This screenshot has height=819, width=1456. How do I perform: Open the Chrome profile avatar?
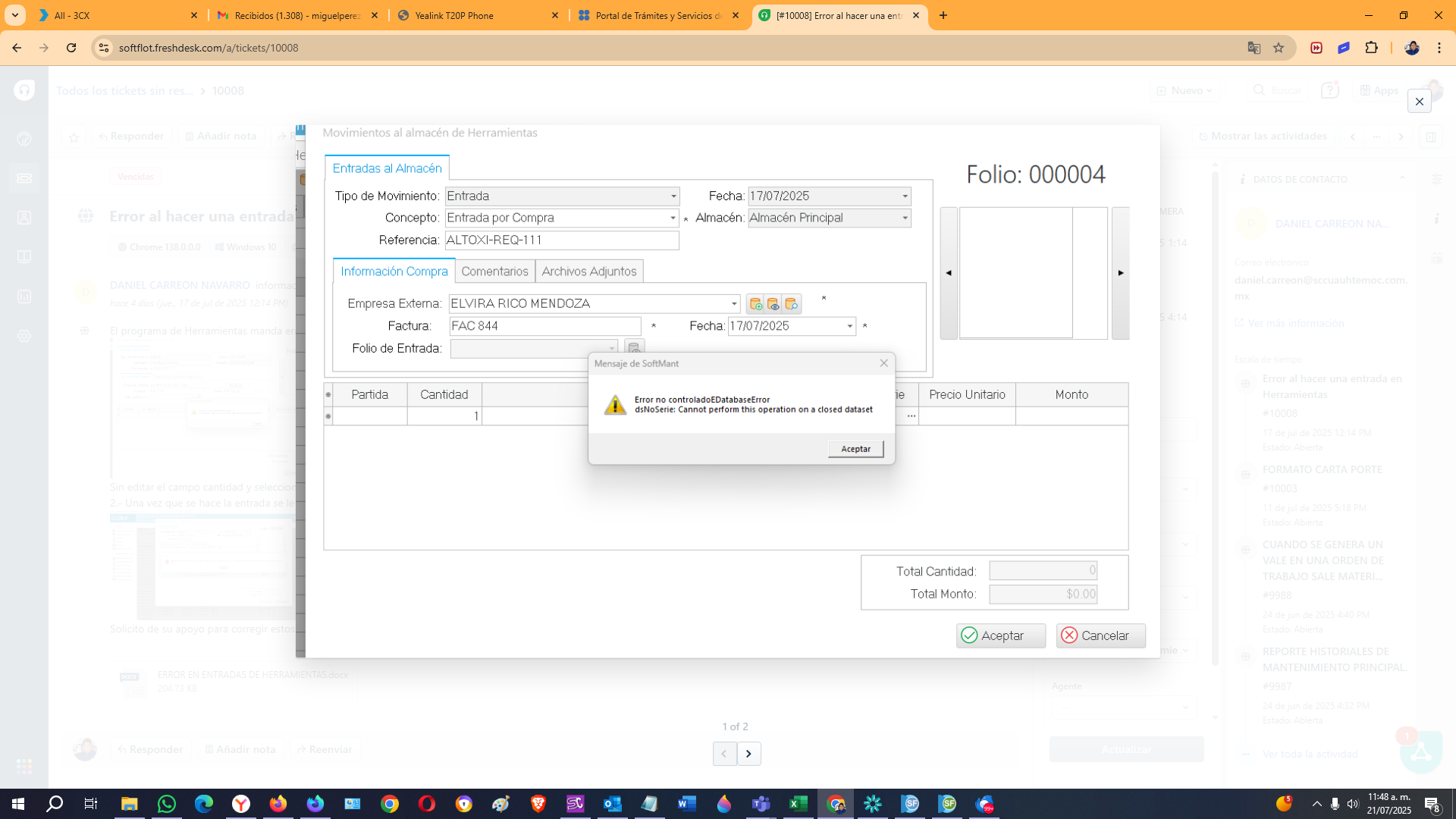(x=1411, y=48)
